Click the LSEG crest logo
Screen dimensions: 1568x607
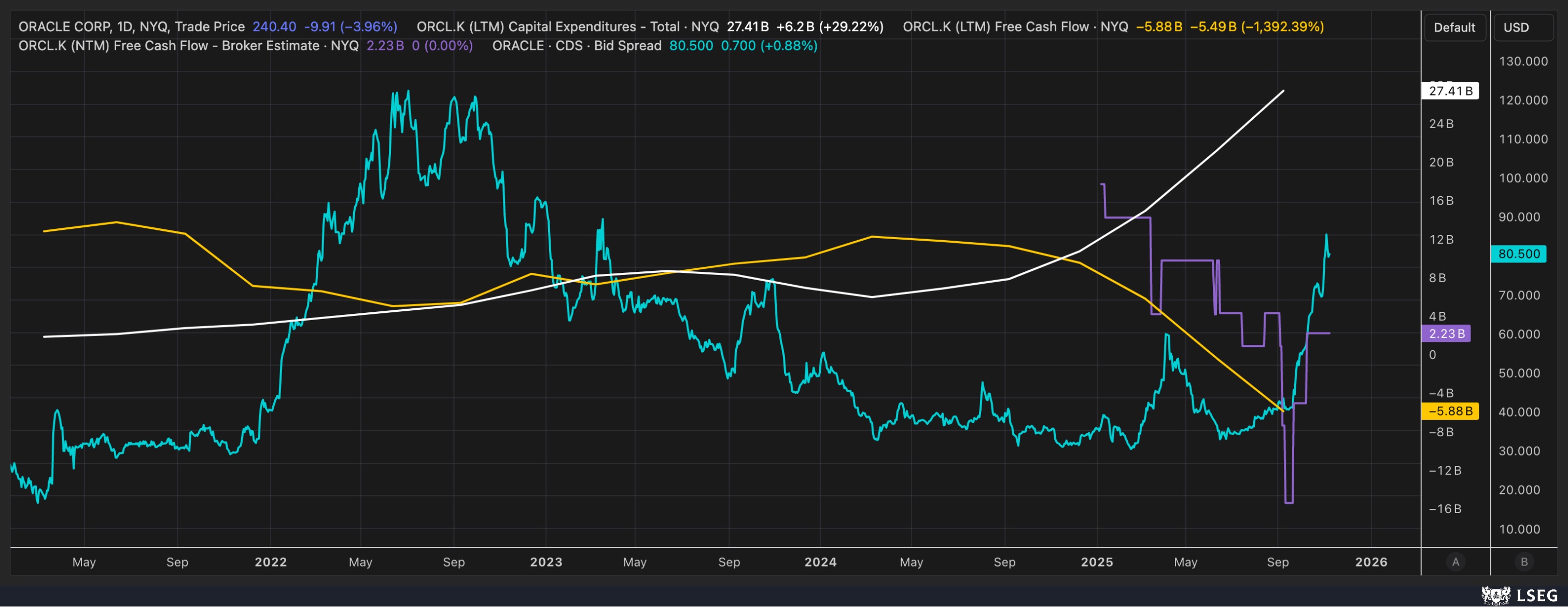point(1495,595)
